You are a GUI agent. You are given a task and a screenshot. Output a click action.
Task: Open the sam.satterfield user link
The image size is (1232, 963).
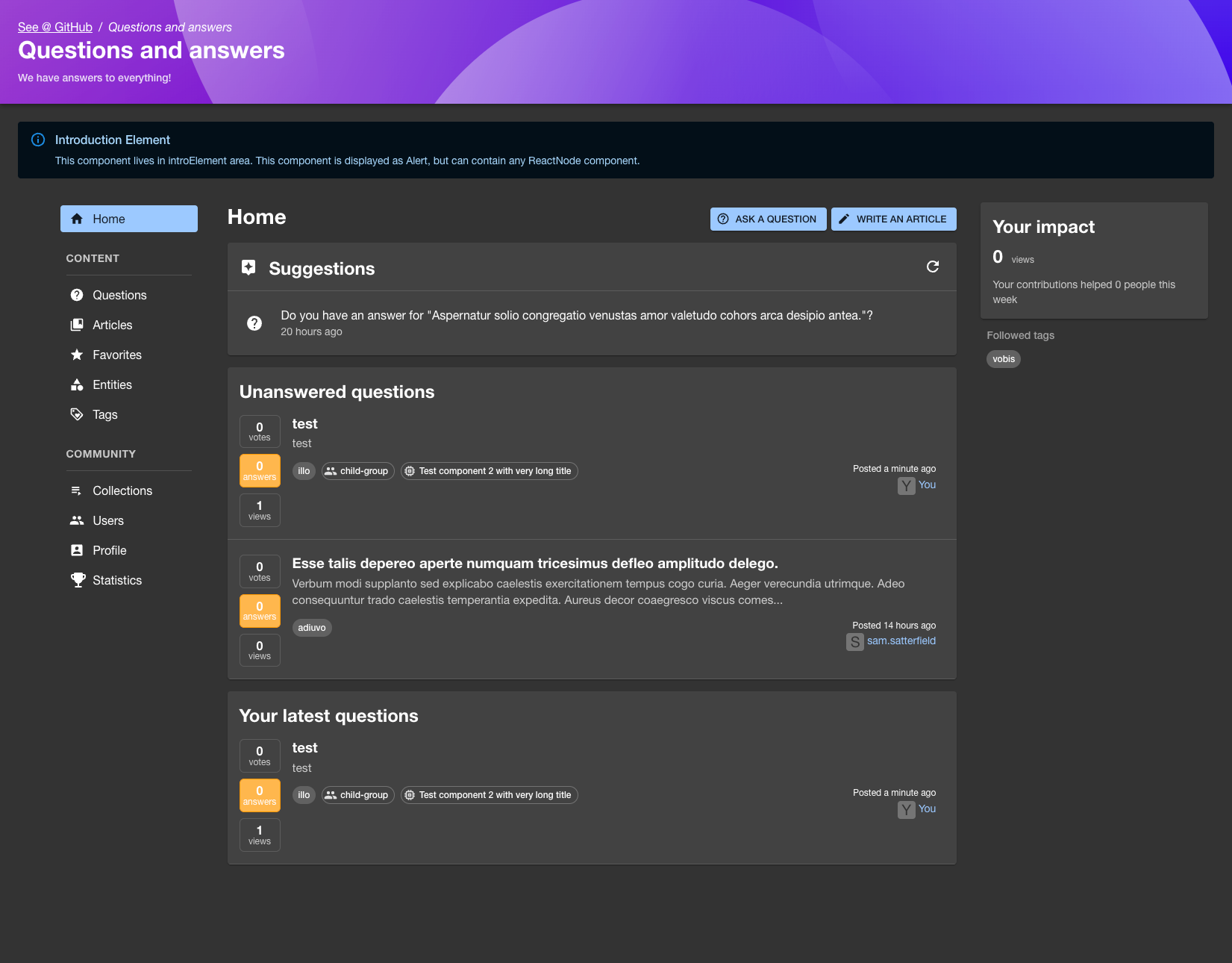click(901, 641)
